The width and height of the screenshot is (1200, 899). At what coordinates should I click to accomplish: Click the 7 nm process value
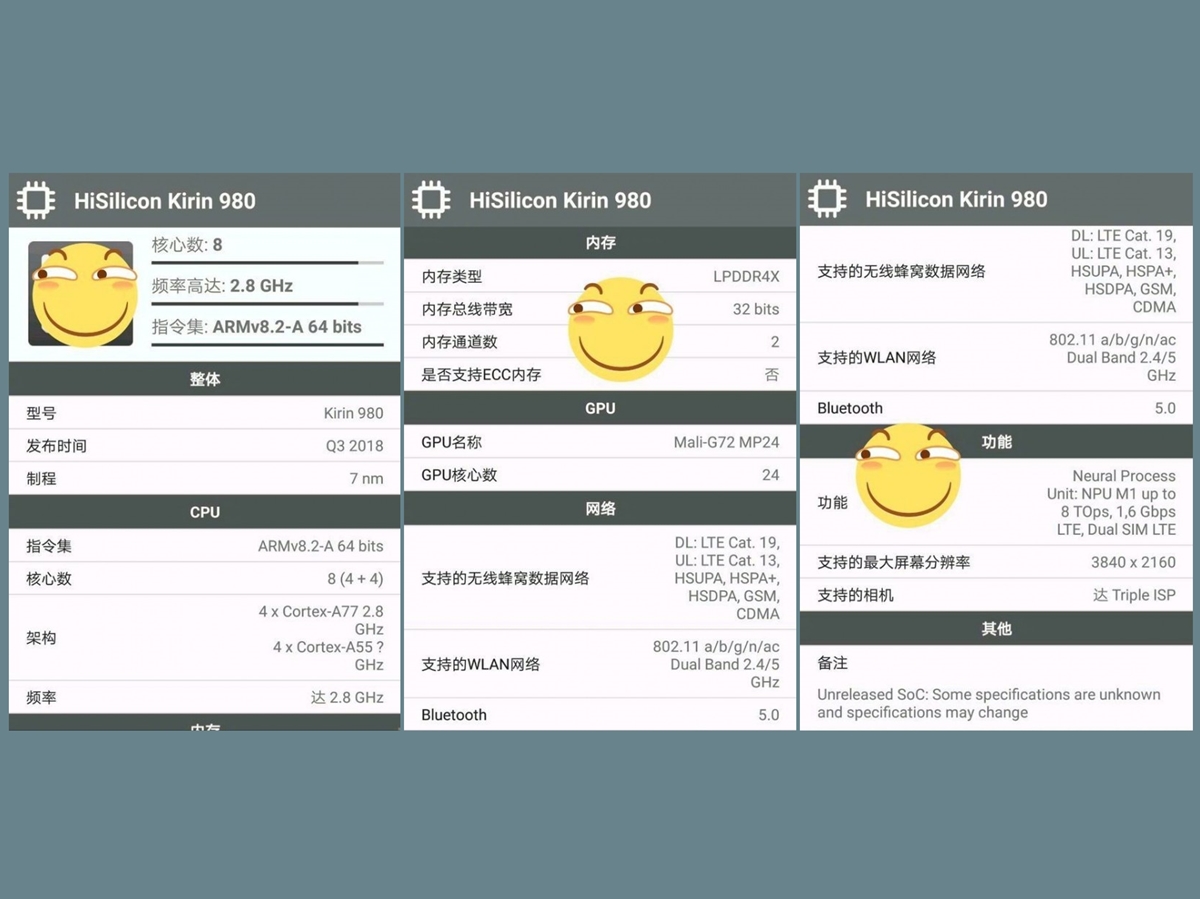366,479
